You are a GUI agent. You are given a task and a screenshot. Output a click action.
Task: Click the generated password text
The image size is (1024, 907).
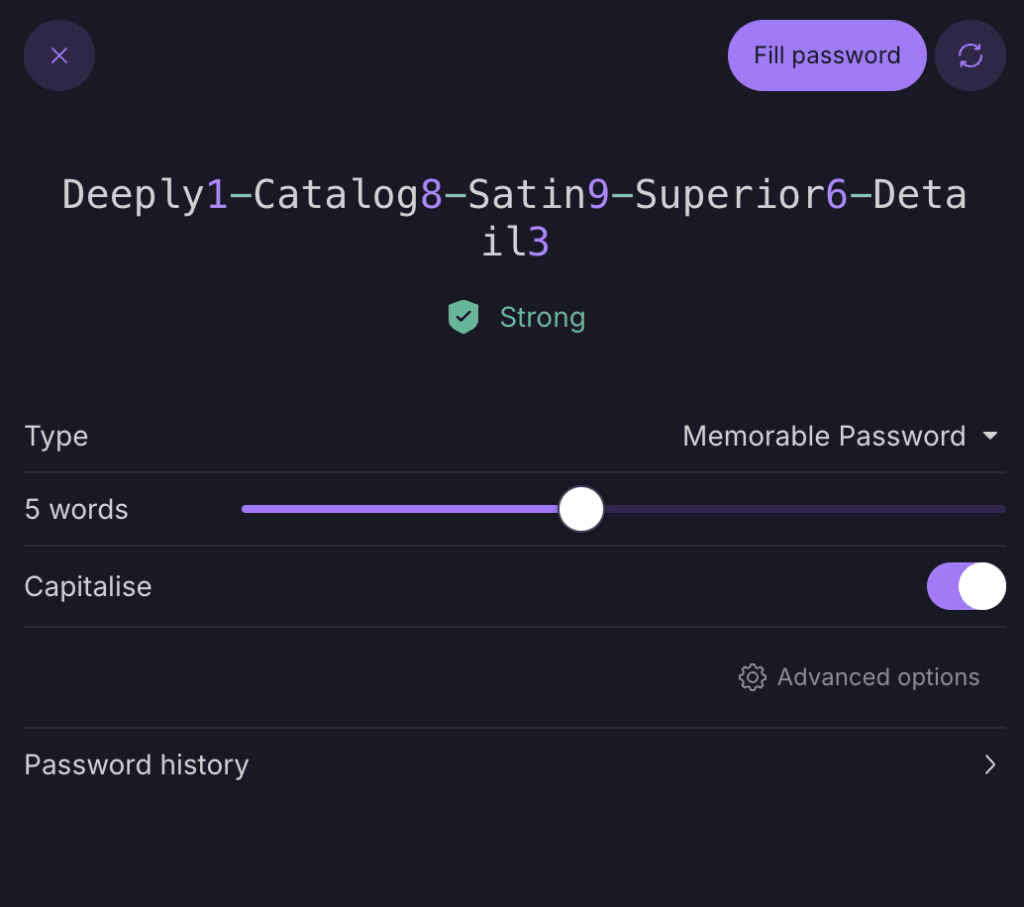[x=514, y=195]
